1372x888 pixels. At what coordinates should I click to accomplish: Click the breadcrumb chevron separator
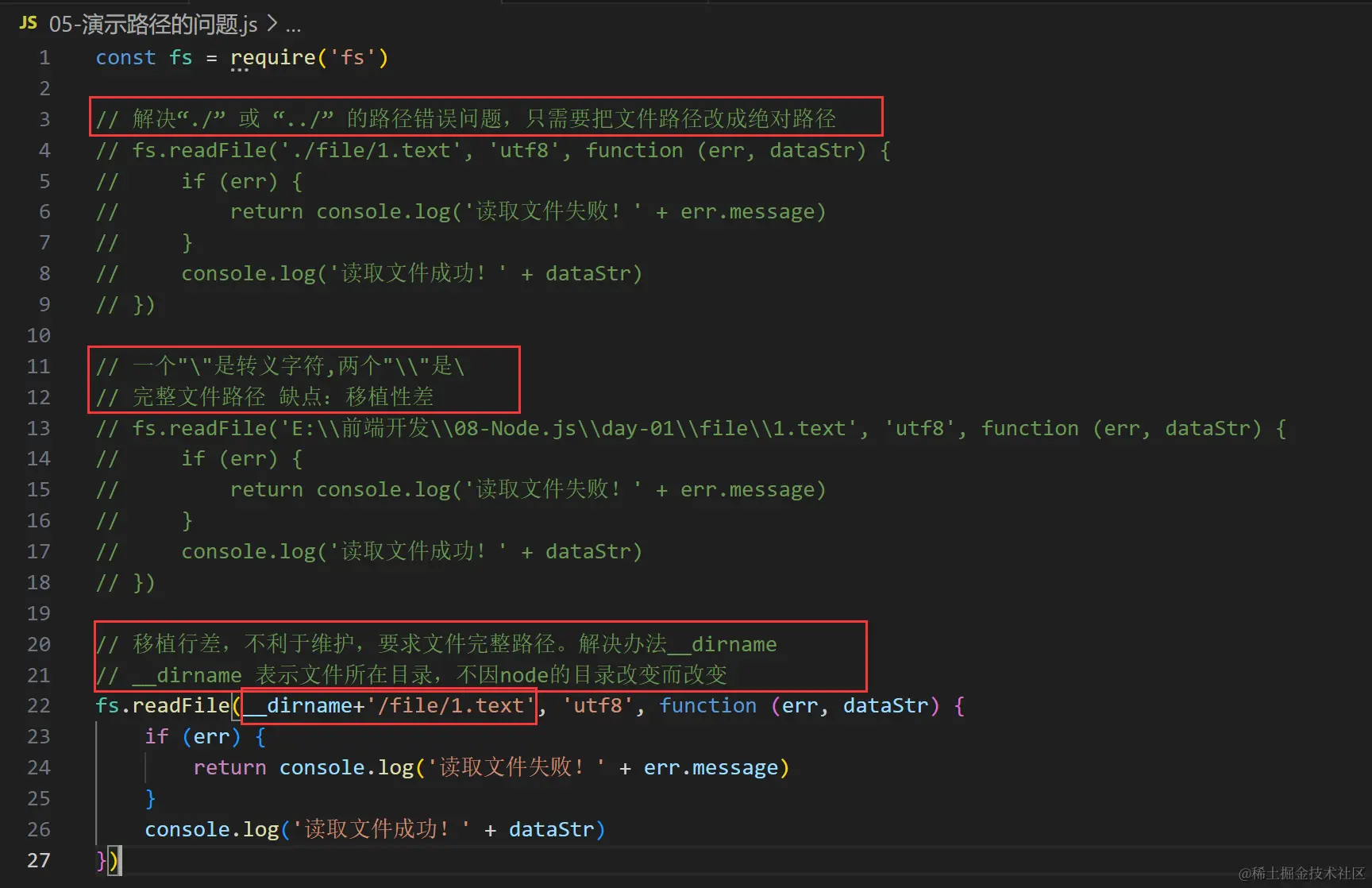272,24
